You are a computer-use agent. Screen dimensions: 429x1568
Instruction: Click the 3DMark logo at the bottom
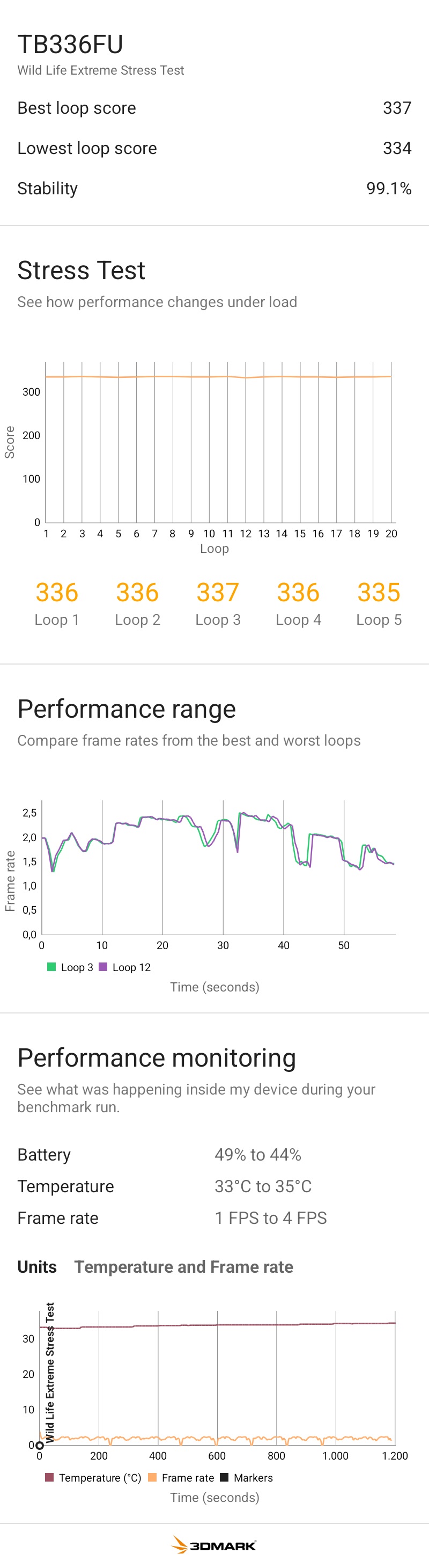point(214,1544)
